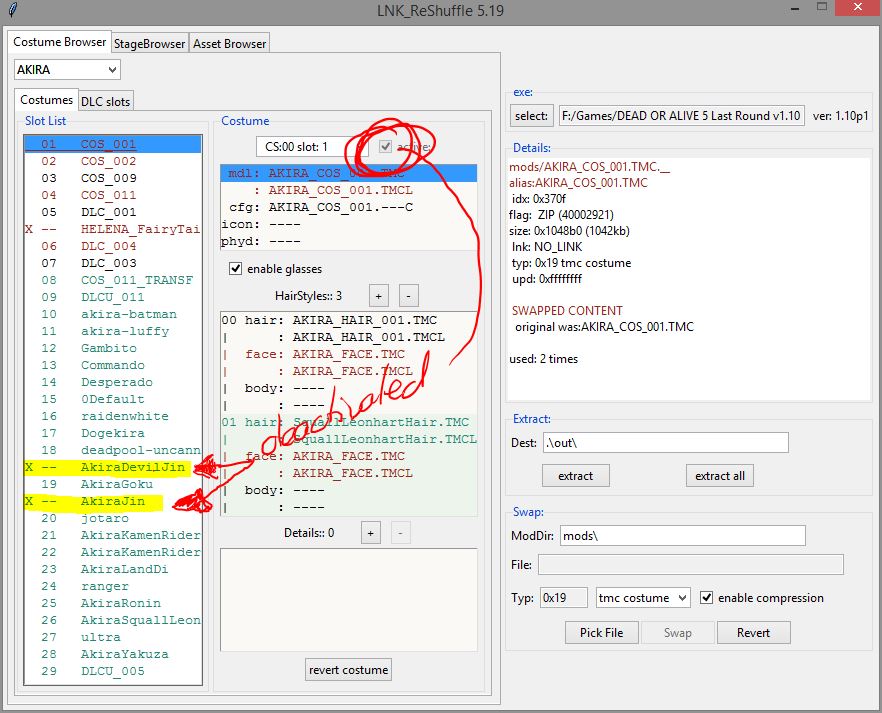Switch to DLC slots sub-tab
The image size is (882, 713).
[105, 101]
